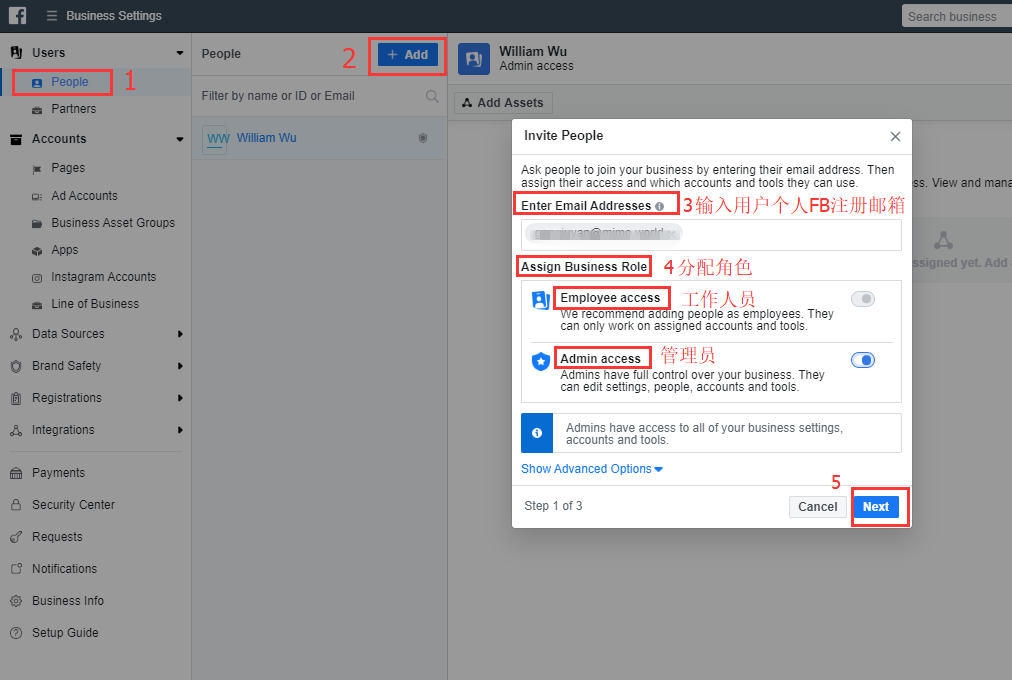Collapse the Users section arrow

coord(180,53)
